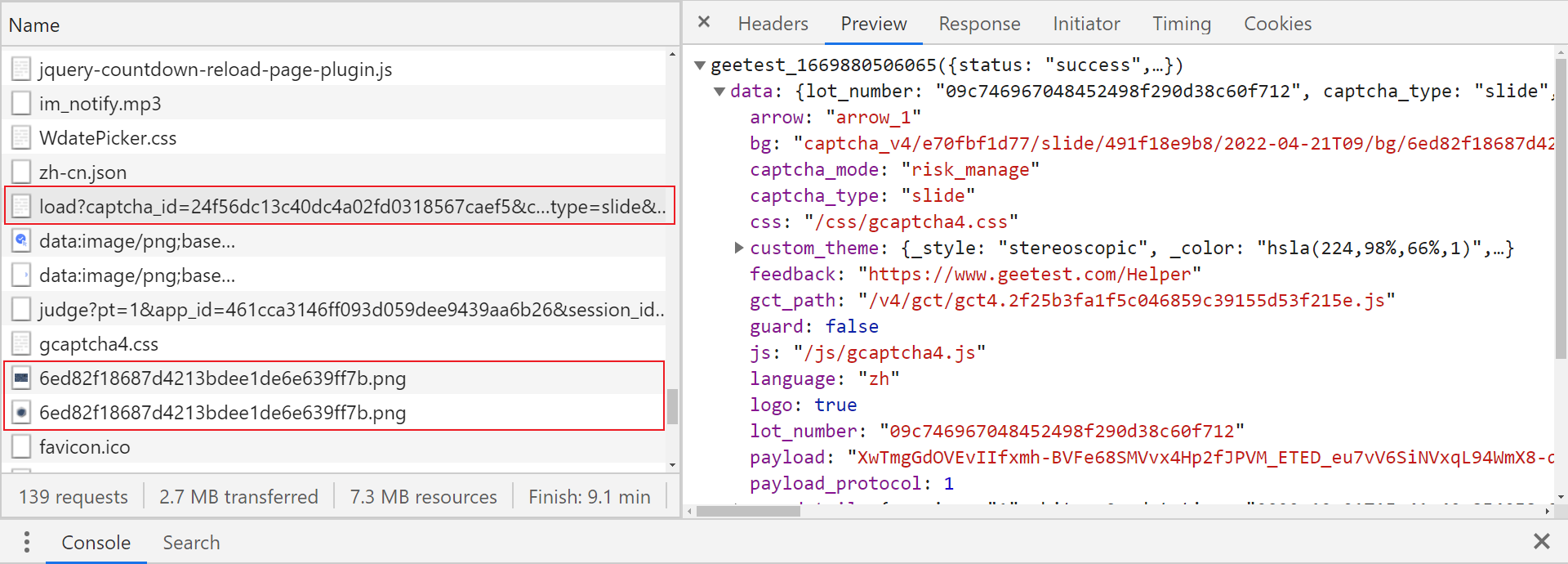Collapse the geetest_1669880506065 root object
Viewport: 1568px width, 564px height.
click(x=700, y=65)
